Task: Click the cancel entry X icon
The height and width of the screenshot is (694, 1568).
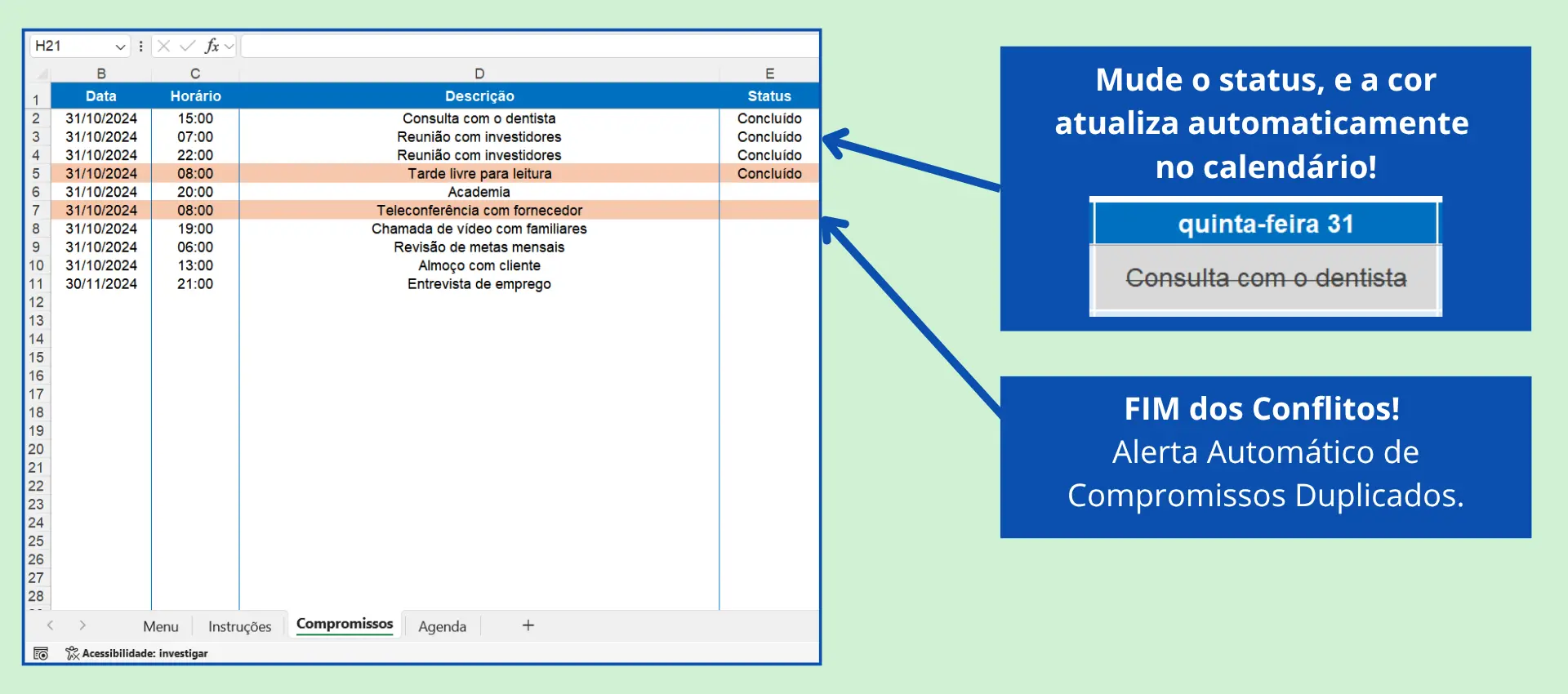Action: tap(163, 46)
